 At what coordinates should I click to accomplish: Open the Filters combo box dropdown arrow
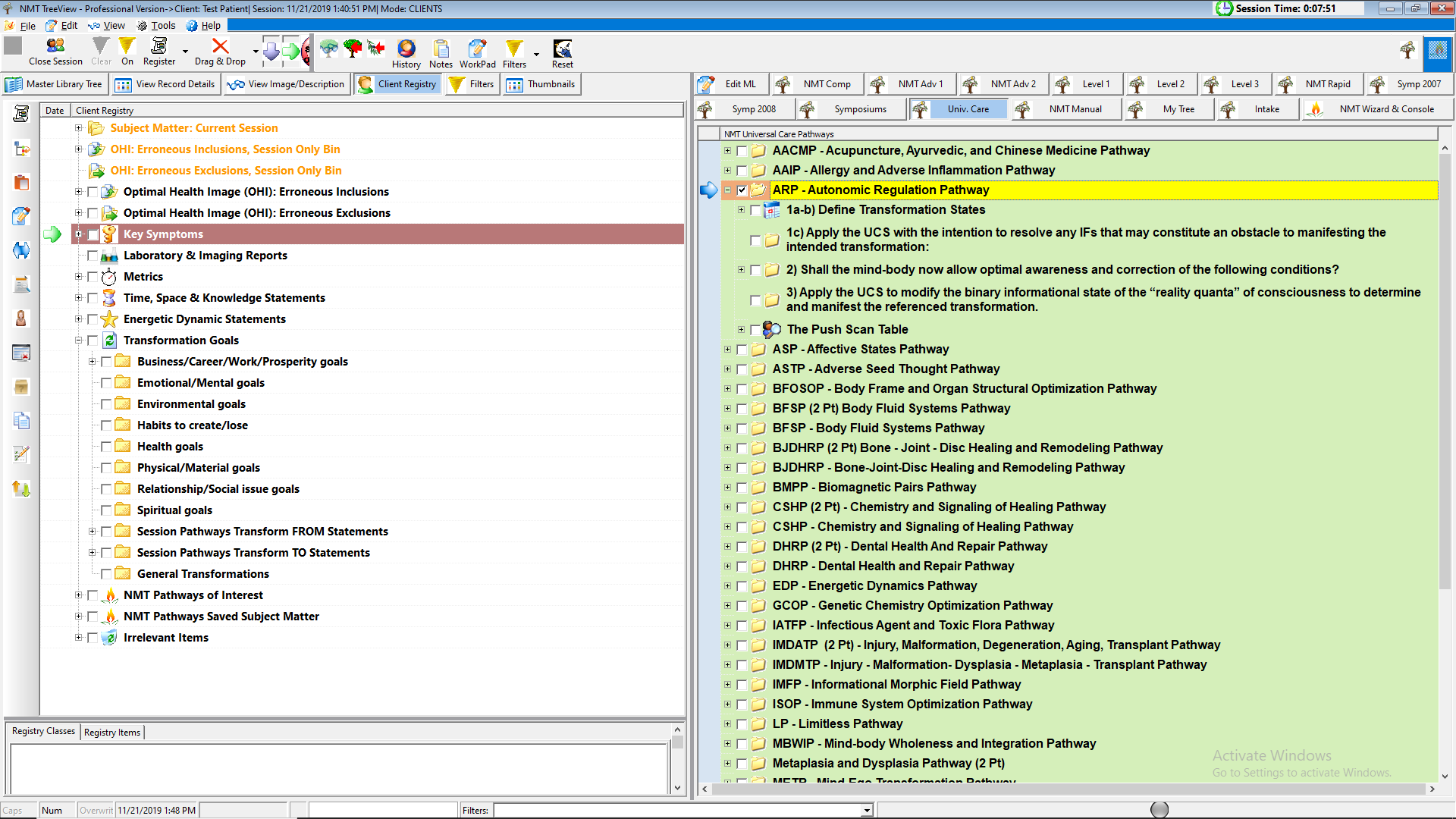[866, 811]
